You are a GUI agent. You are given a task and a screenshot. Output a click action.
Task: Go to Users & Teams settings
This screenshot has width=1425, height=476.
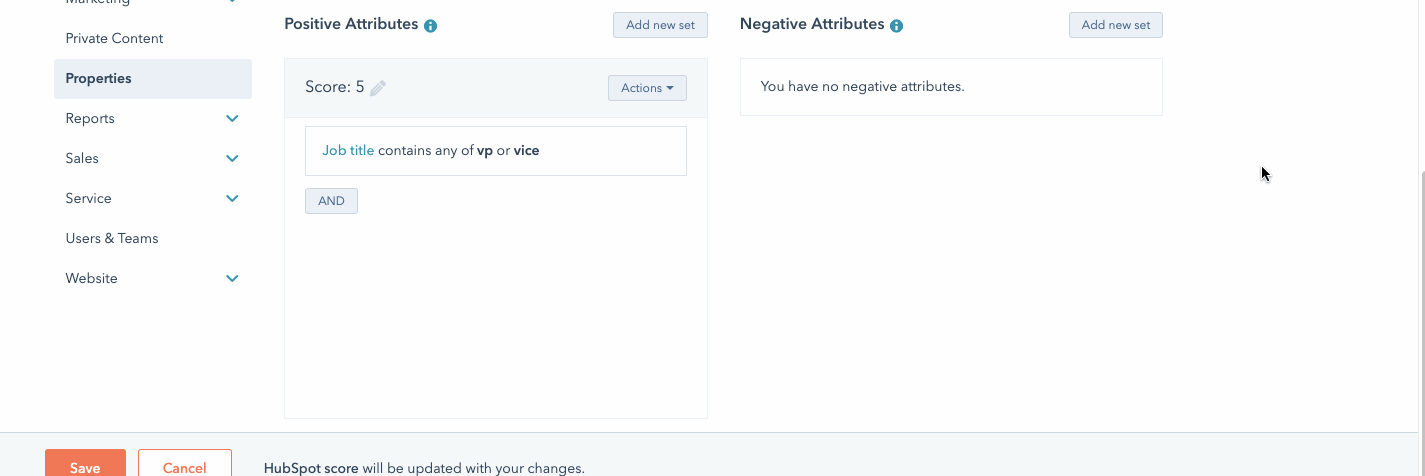point(112,238)
